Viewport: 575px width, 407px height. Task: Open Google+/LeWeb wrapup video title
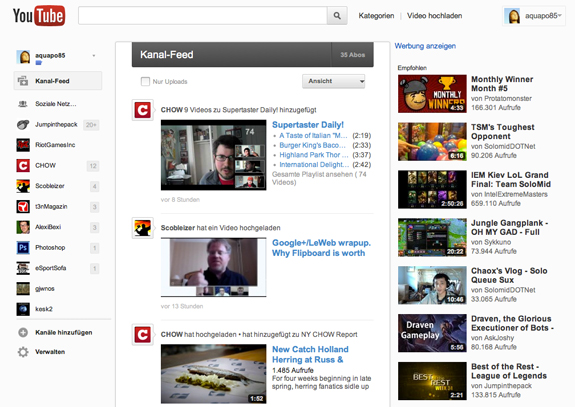321,248
